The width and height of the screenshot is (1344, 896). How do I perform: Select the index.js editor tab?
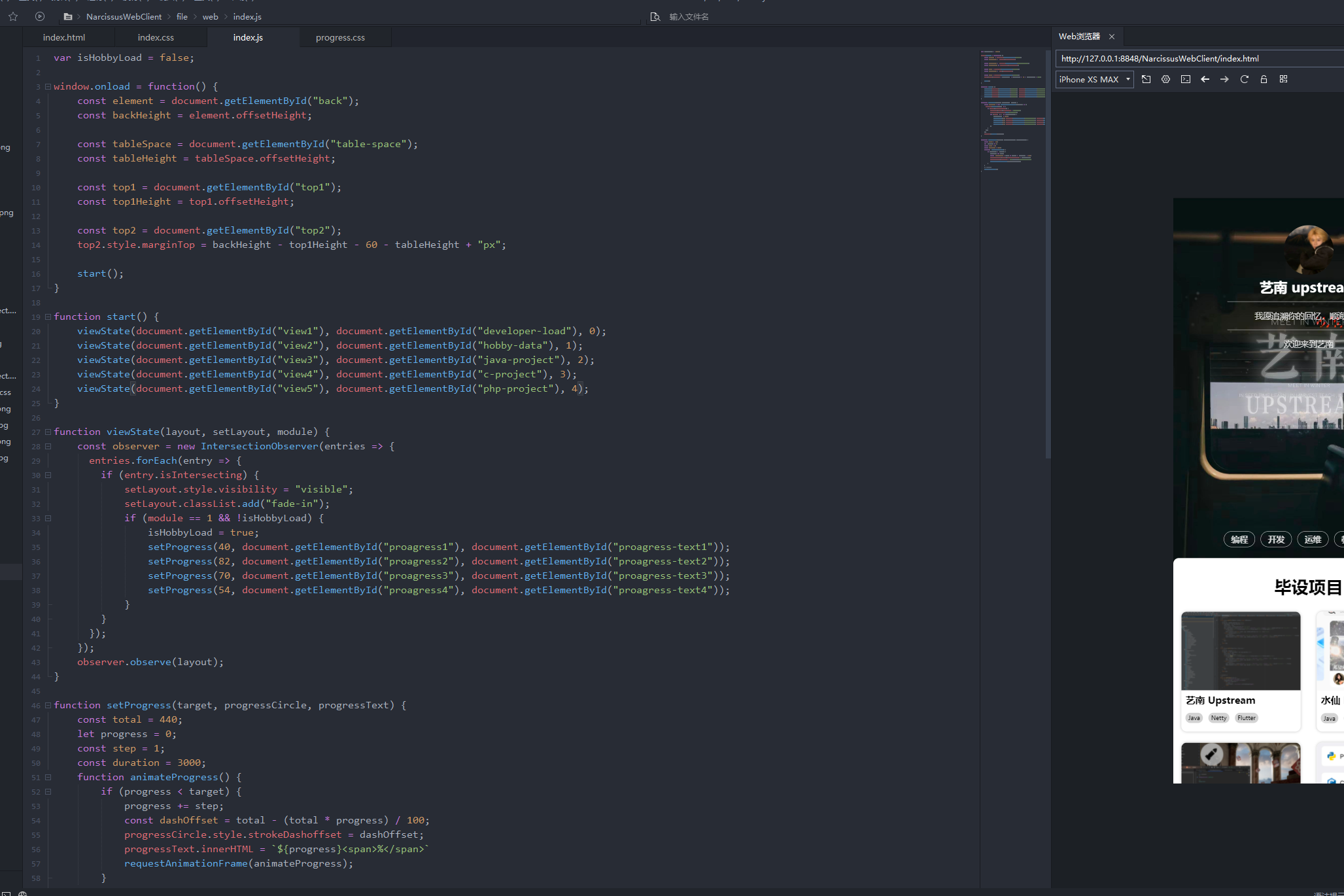coord(248,37)
